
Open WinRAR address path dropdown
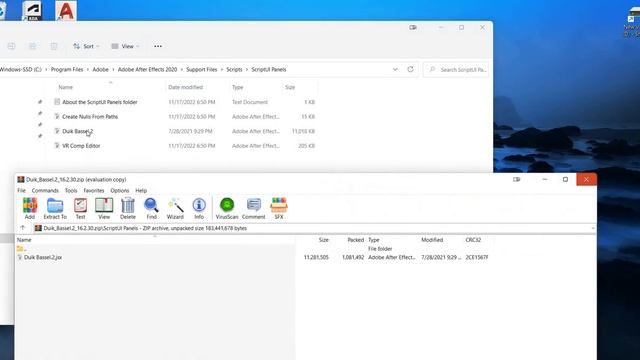point(593,228)
